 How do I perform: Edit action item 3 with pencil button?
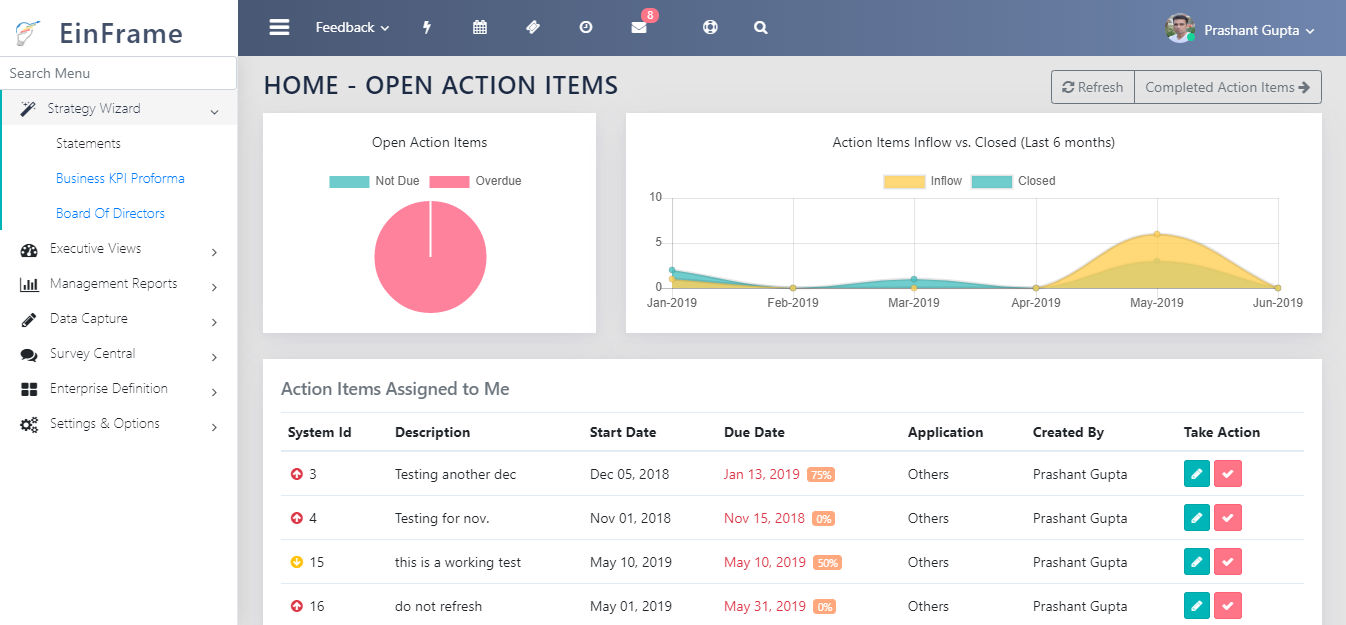pos(1196,474)
